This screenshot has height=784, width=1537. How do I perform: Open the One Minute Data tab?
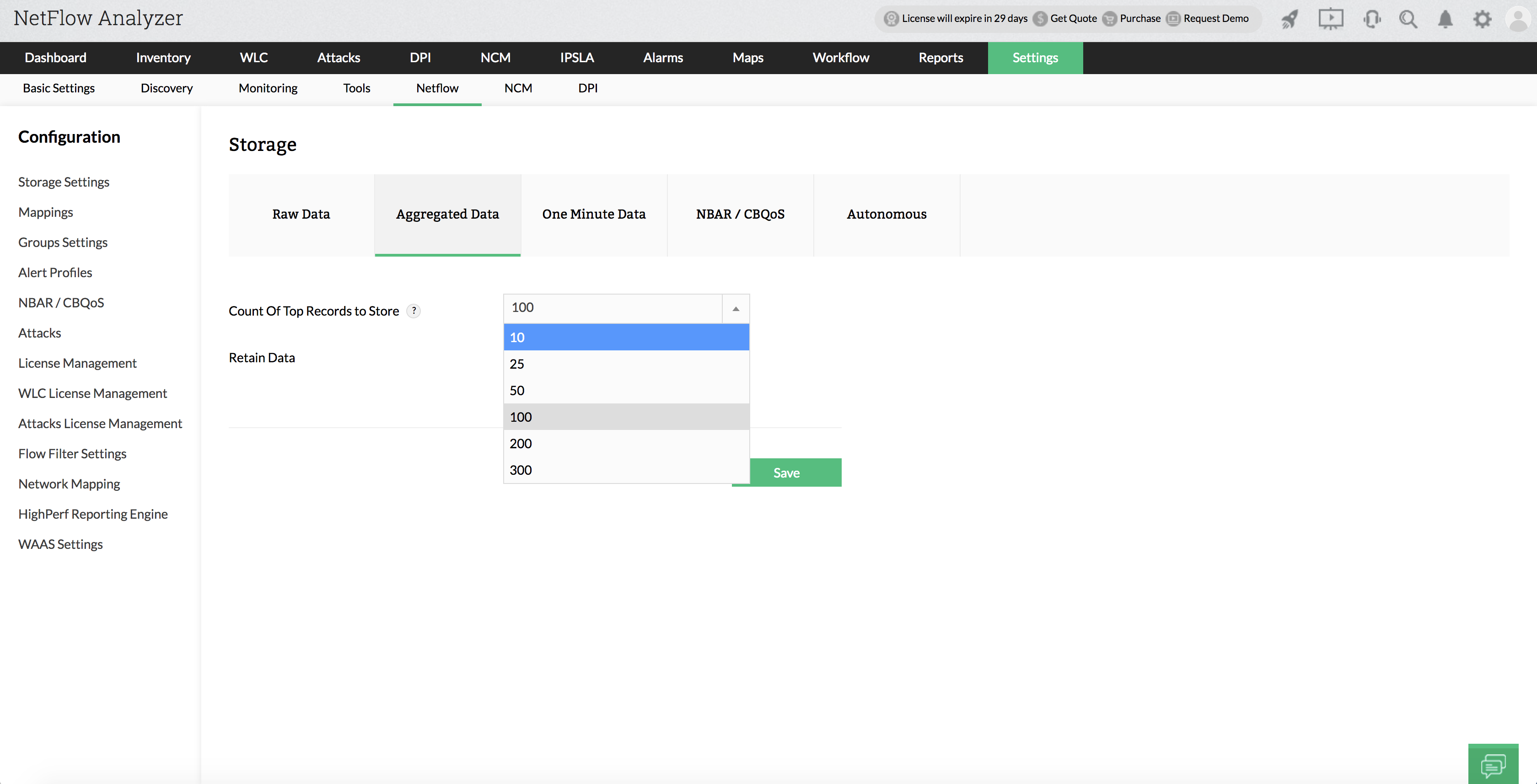(594, 214)
